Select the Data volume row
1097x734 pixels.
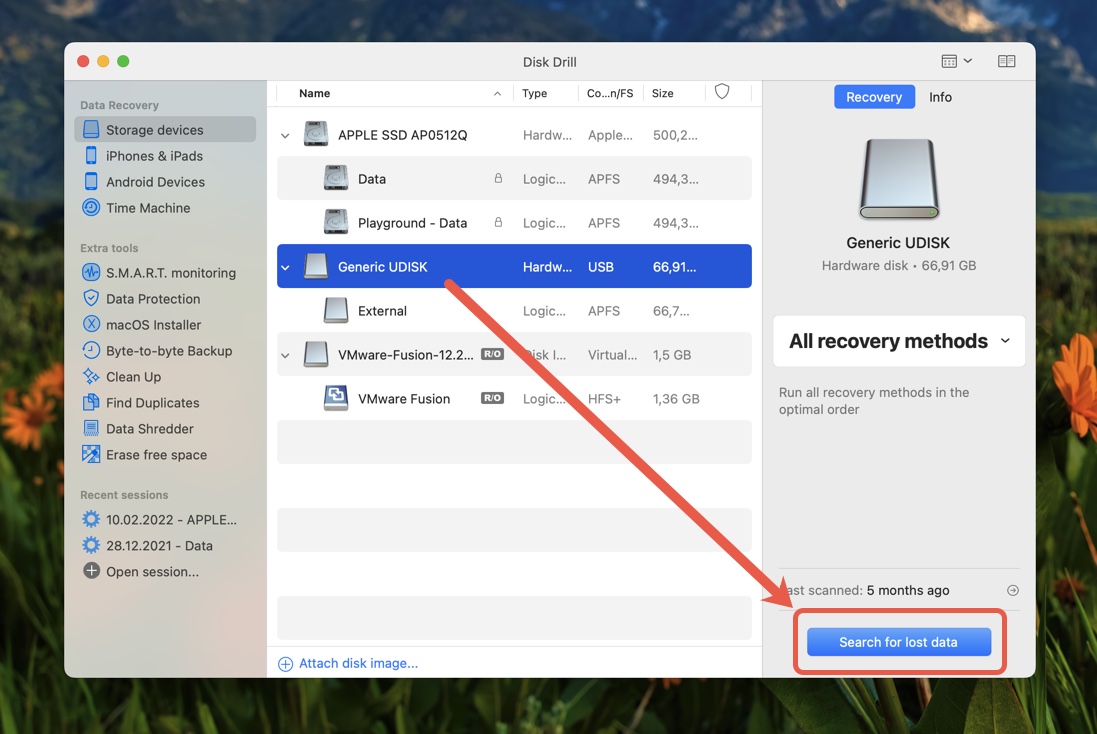514,178
